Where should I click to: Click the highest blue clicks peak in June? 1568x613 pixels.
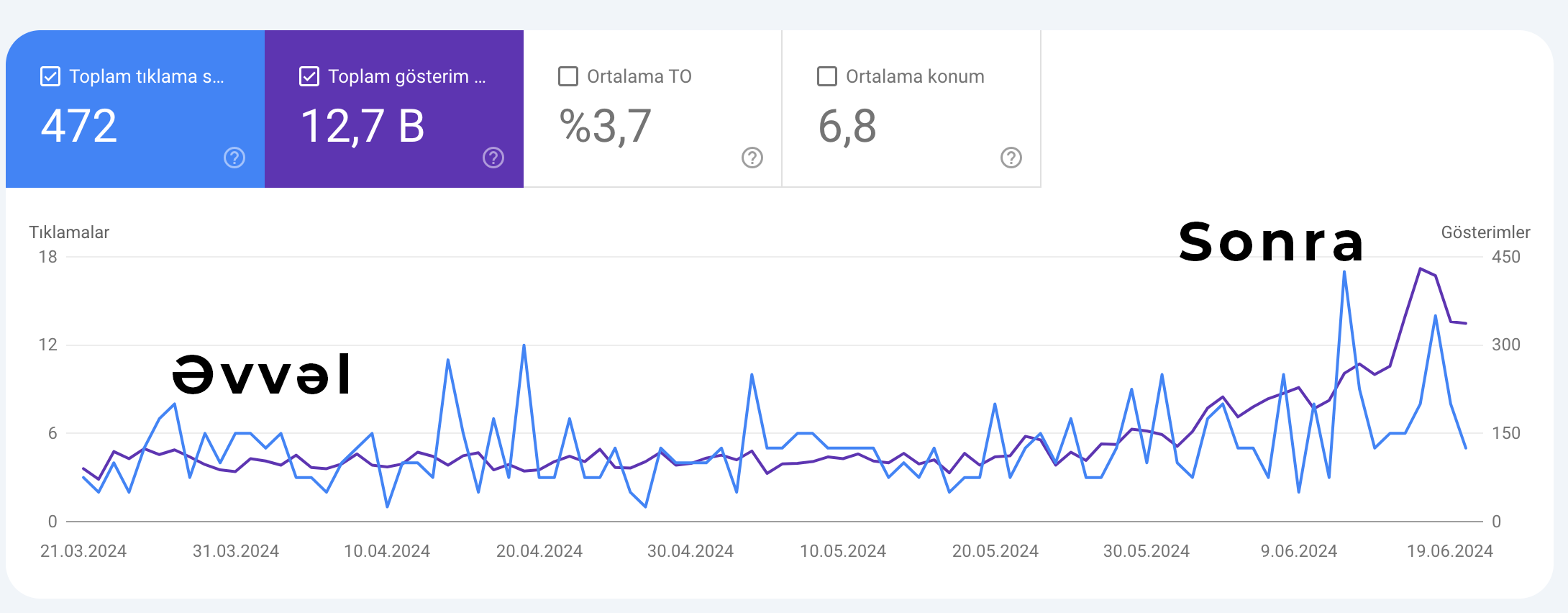tap(1344, 272)
